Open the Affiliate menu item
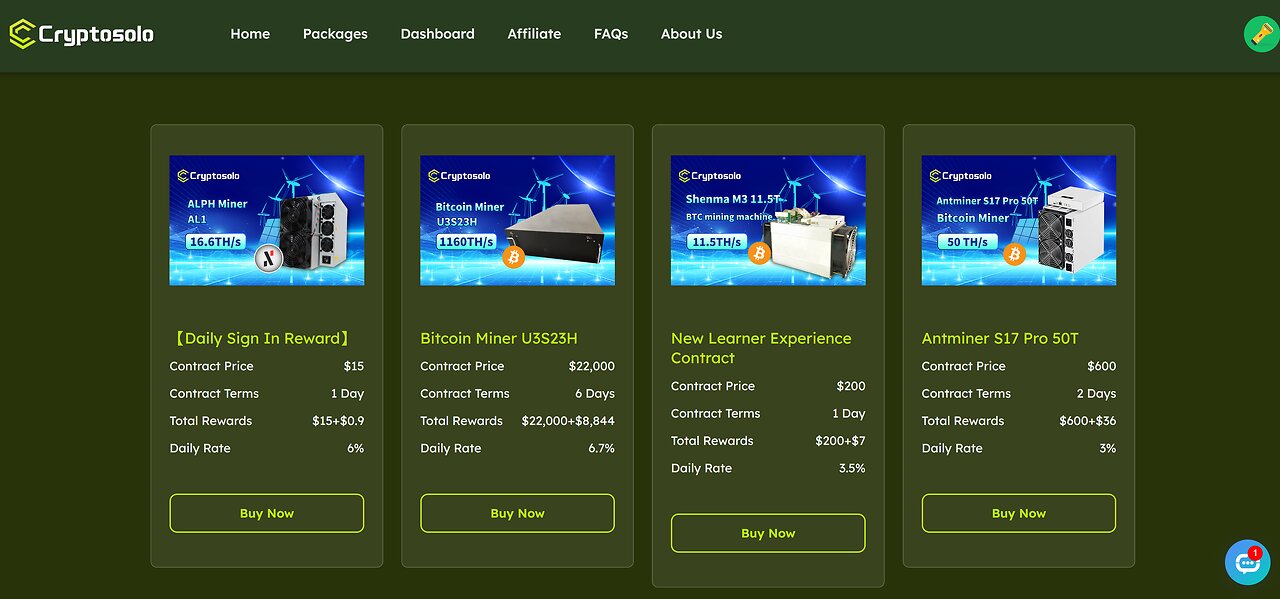 (534, 34)
